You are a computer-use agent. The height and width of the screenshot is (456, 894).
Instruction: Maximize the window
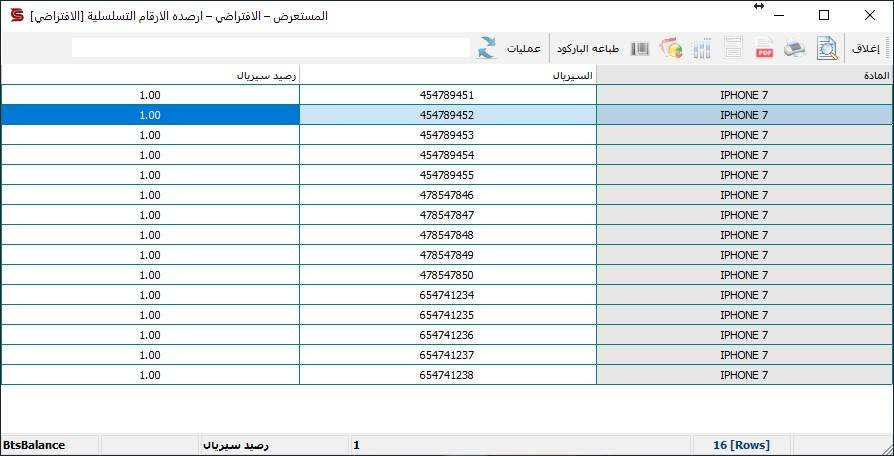tap(824, 15)
